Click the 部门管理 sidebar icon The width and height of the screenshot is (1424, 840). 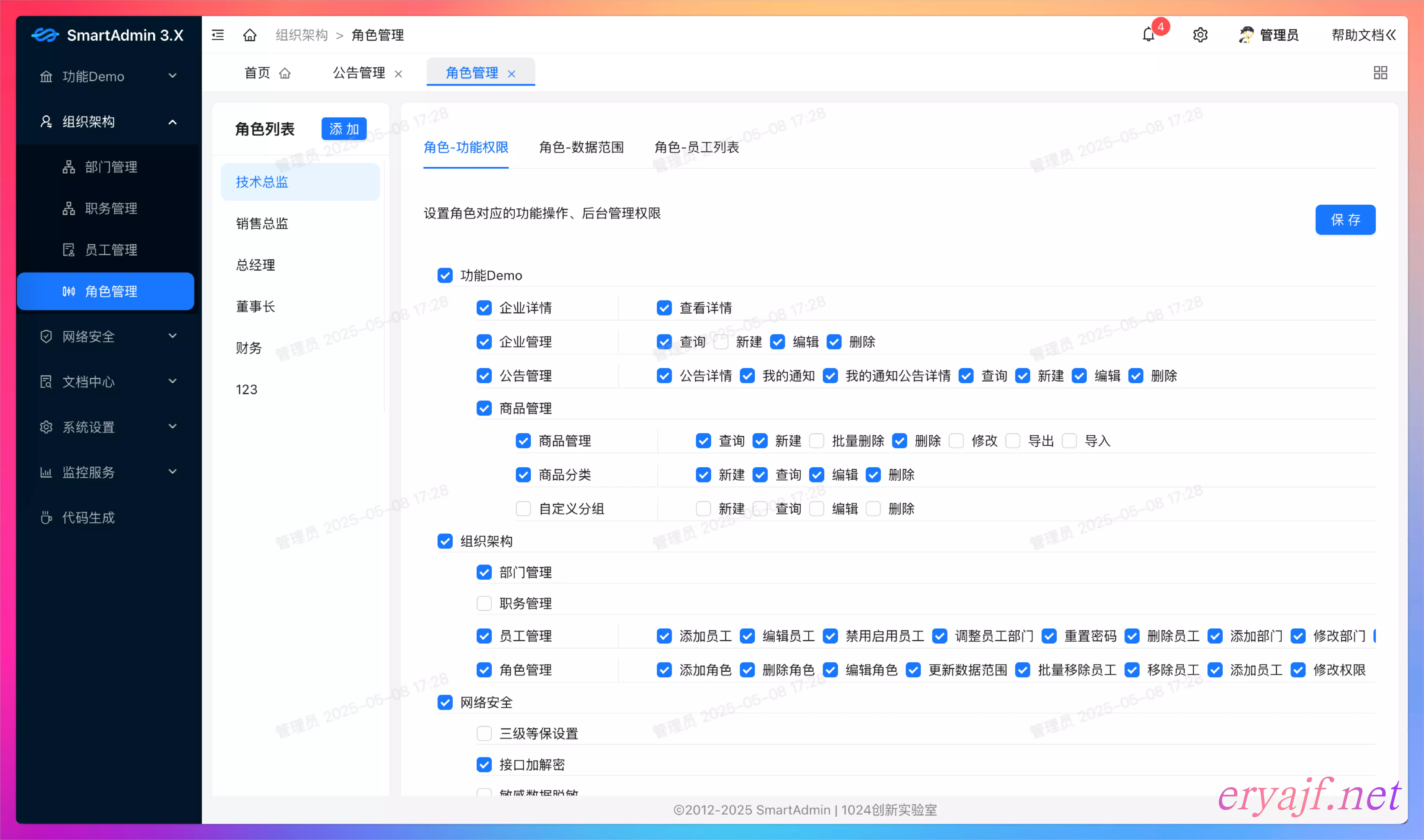pyautogui.click(x=69, y=167)
